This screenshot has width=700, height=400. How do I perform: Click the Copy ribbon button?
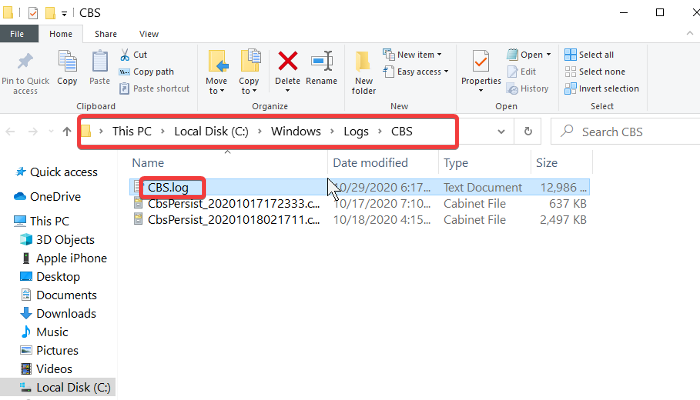point(67,68)
